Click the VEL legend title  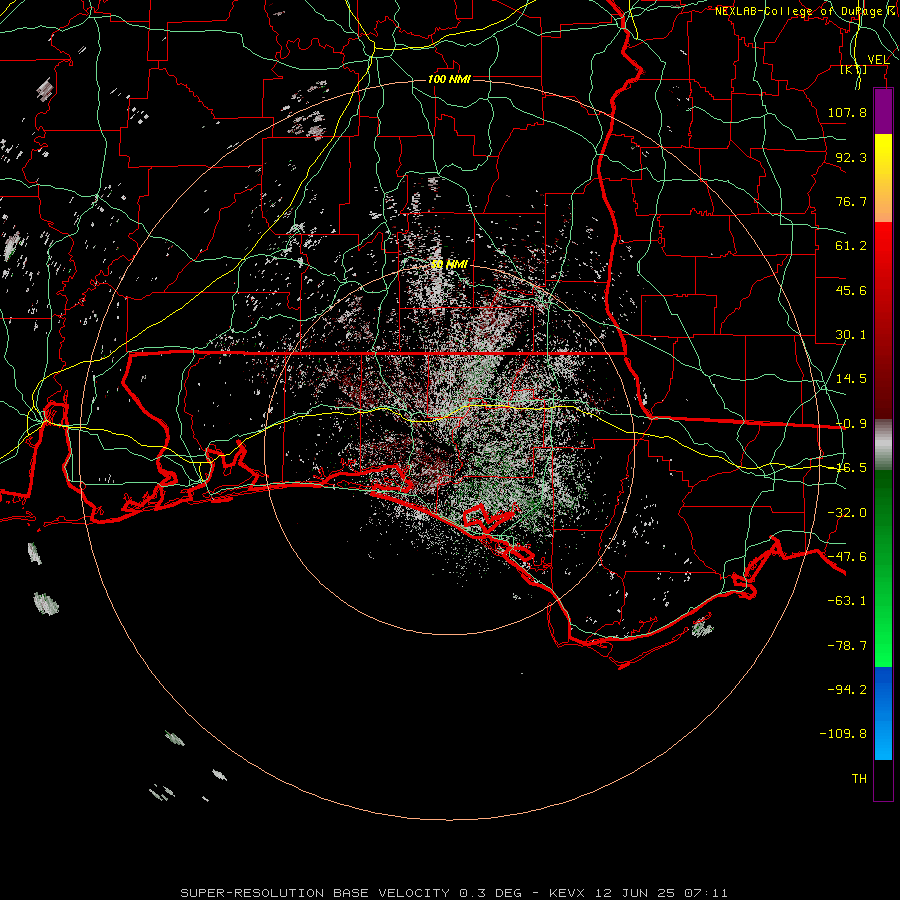pyautogui.click(x=878, y=59)
